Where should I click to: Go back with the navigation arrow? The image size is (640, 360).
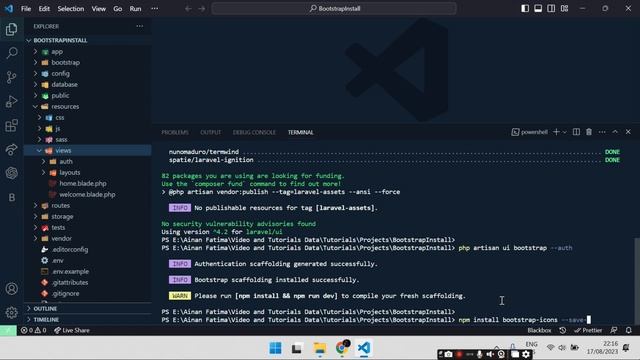(x=188, y=9)
